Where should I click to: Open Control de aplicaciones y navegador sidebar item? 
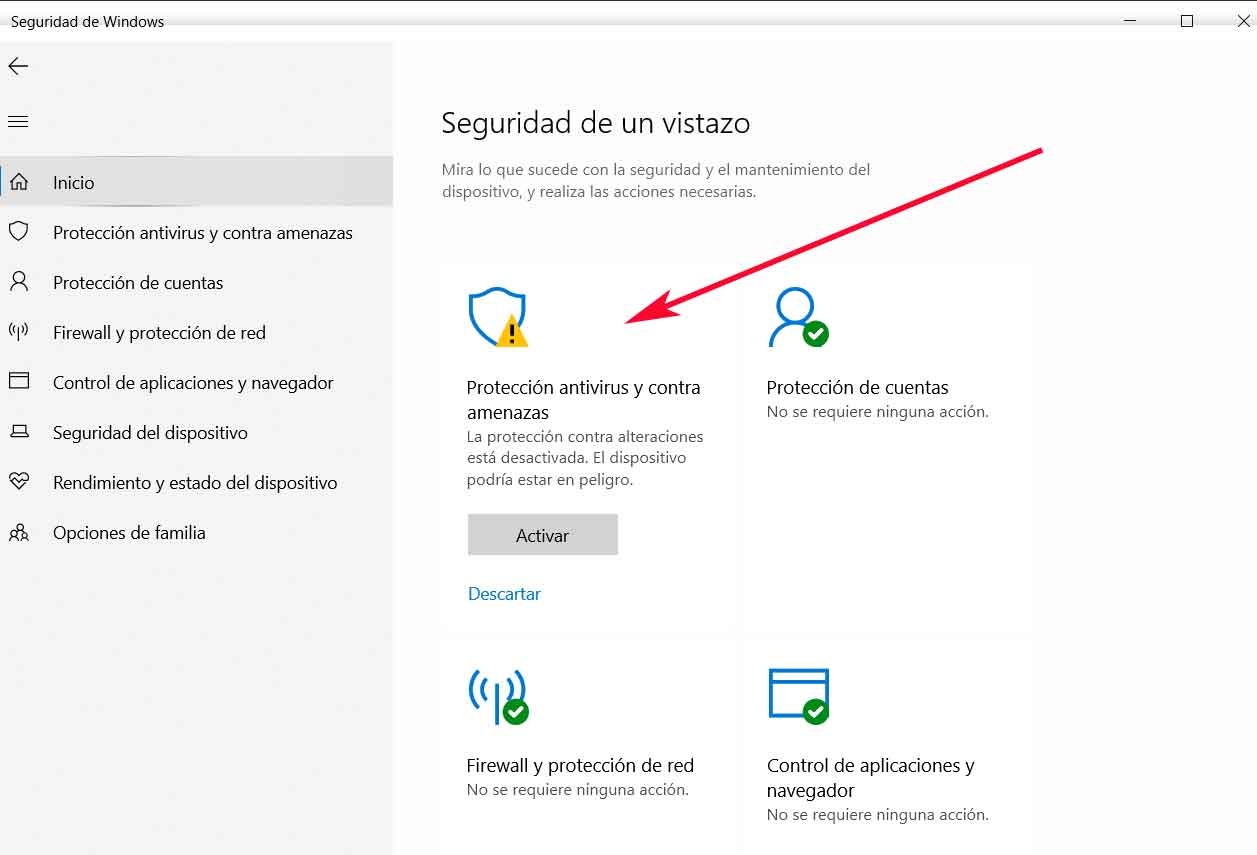click(x=196, y=382)
